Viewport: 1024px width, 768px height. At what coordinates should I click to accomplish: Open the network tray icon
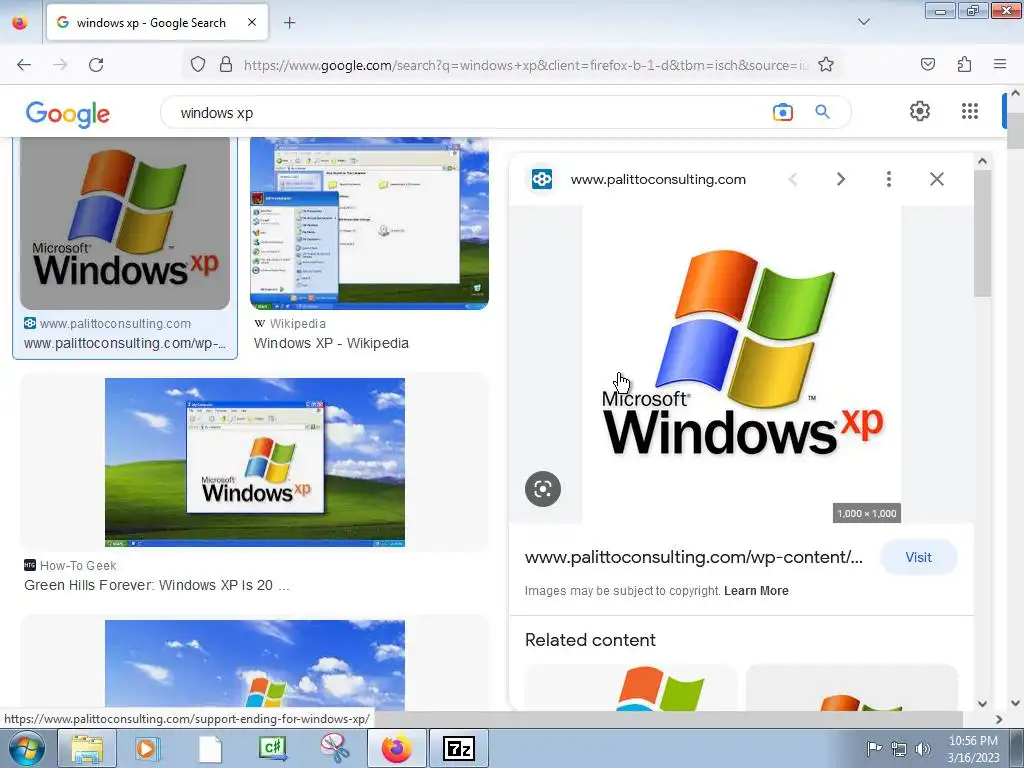click(899, 748)
